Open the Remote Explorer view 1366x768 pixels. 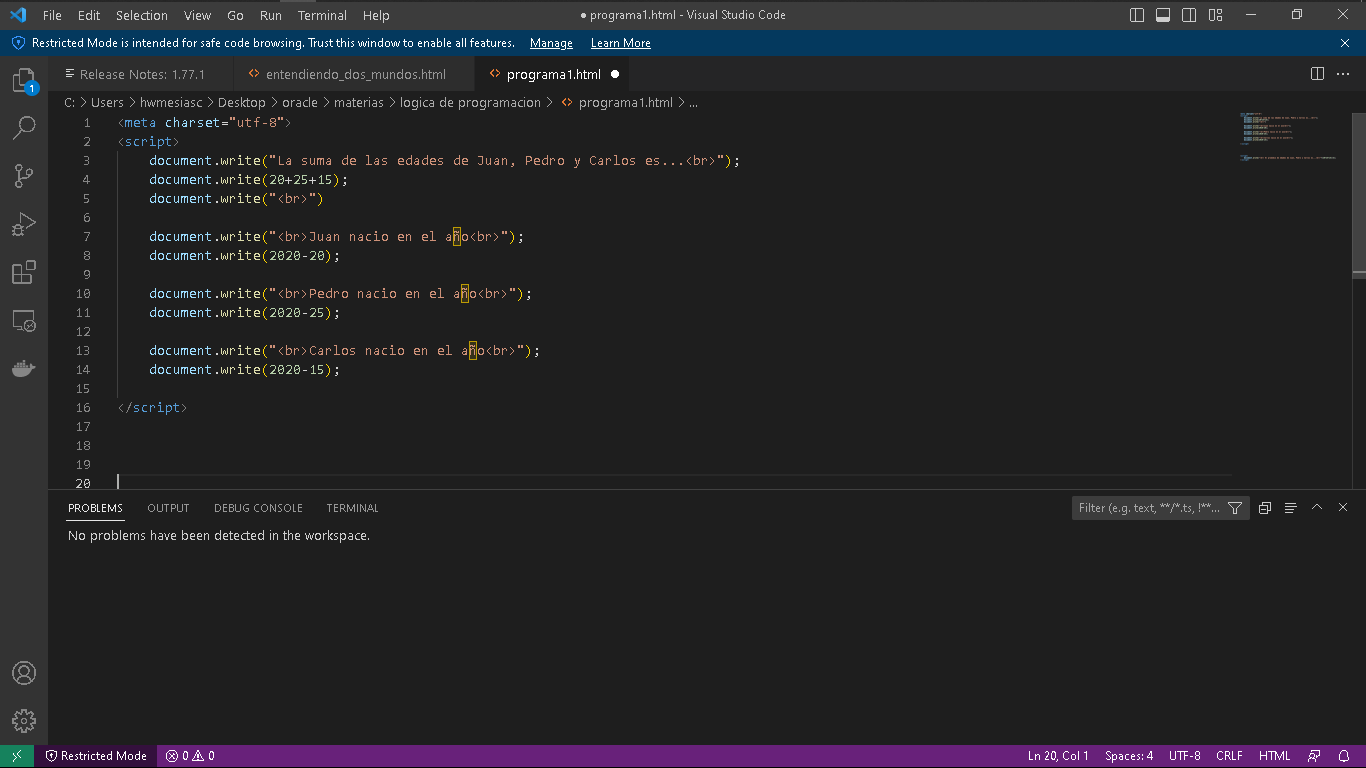pos(24,320)
